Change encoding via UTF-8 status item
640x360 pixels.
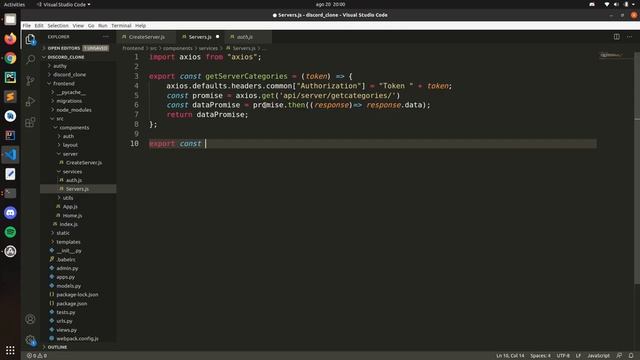click(563, 356)
